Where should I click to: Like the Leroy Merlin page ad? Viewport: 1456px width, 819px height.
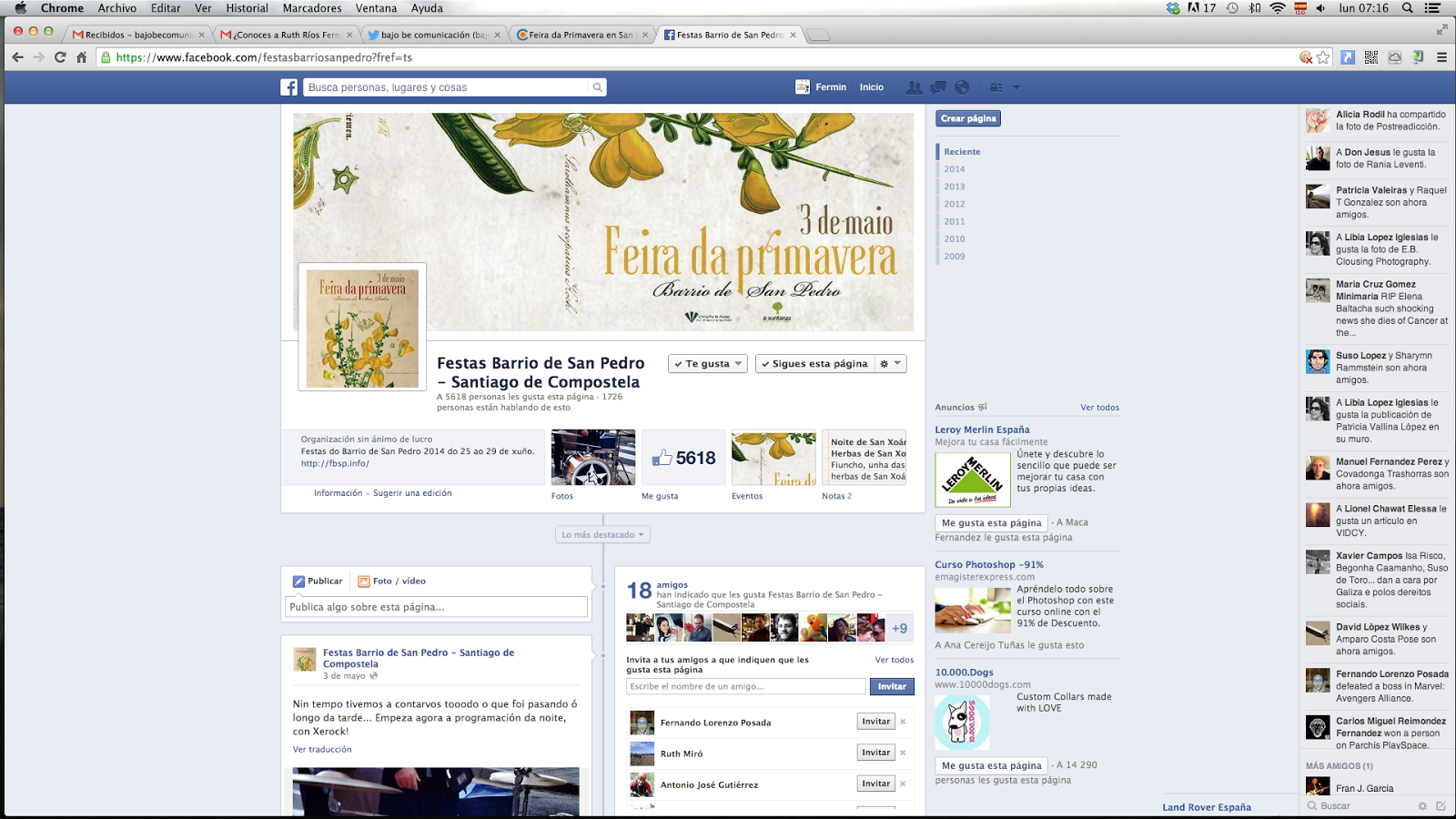[991, 523]
